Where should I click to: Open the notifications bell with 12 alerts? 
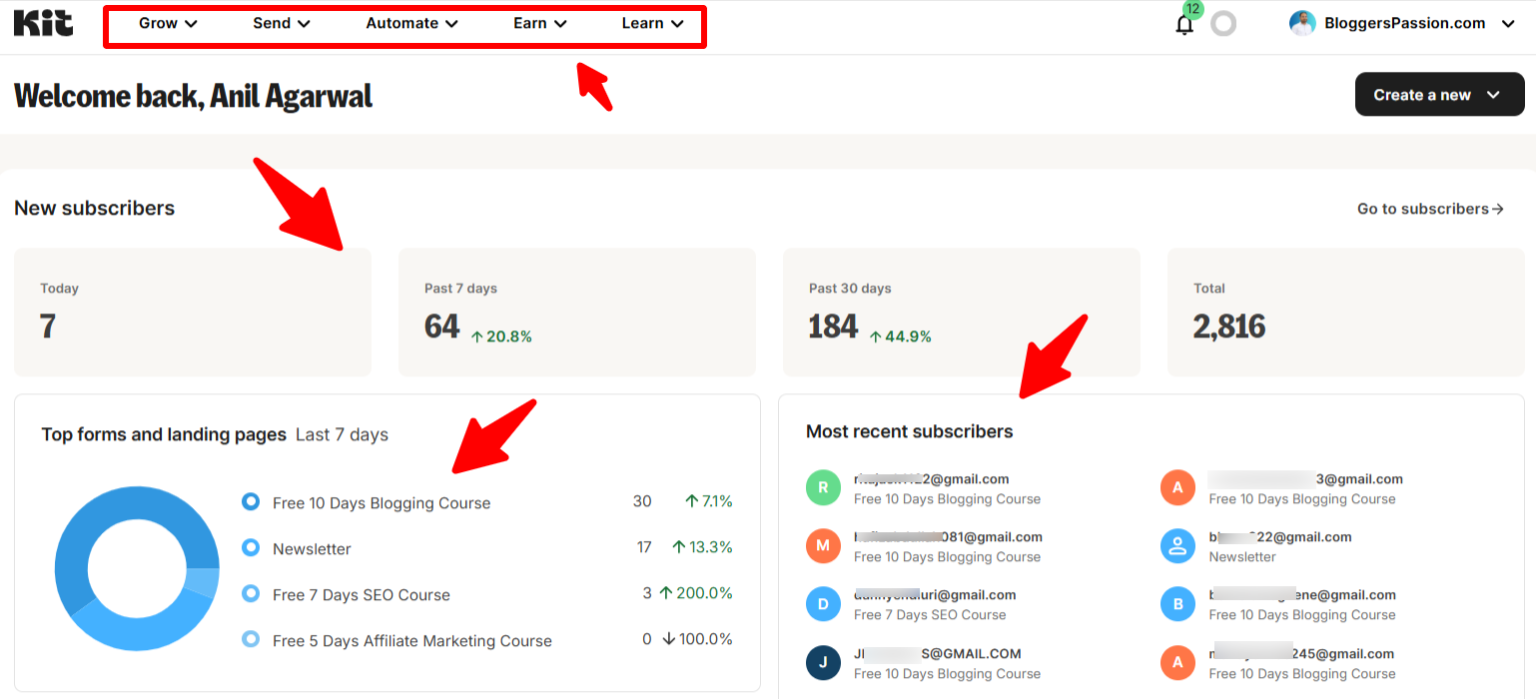pos(1184,23)
